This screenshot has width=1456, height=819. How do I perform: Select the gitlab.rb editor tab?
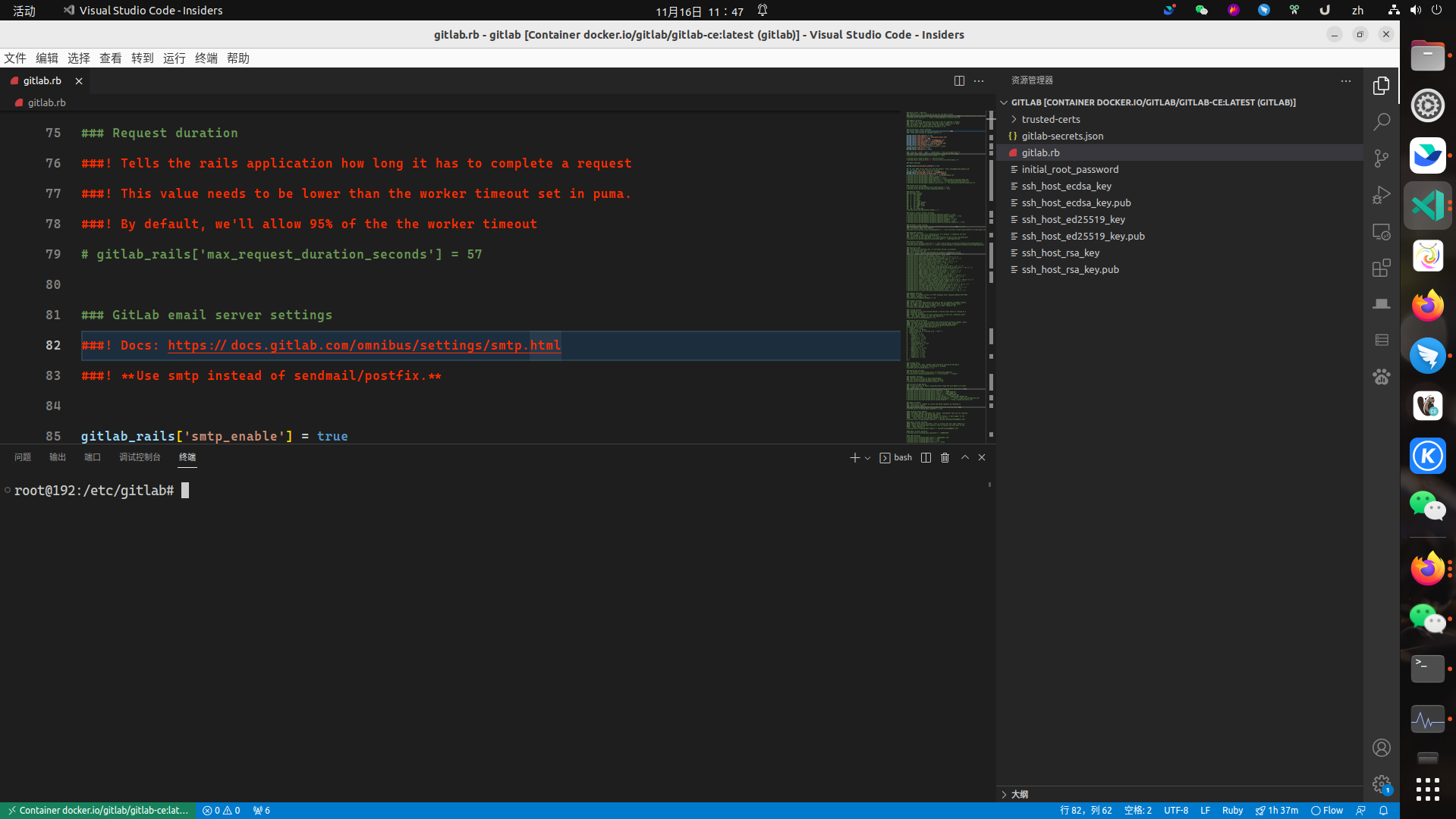point(42,81)
